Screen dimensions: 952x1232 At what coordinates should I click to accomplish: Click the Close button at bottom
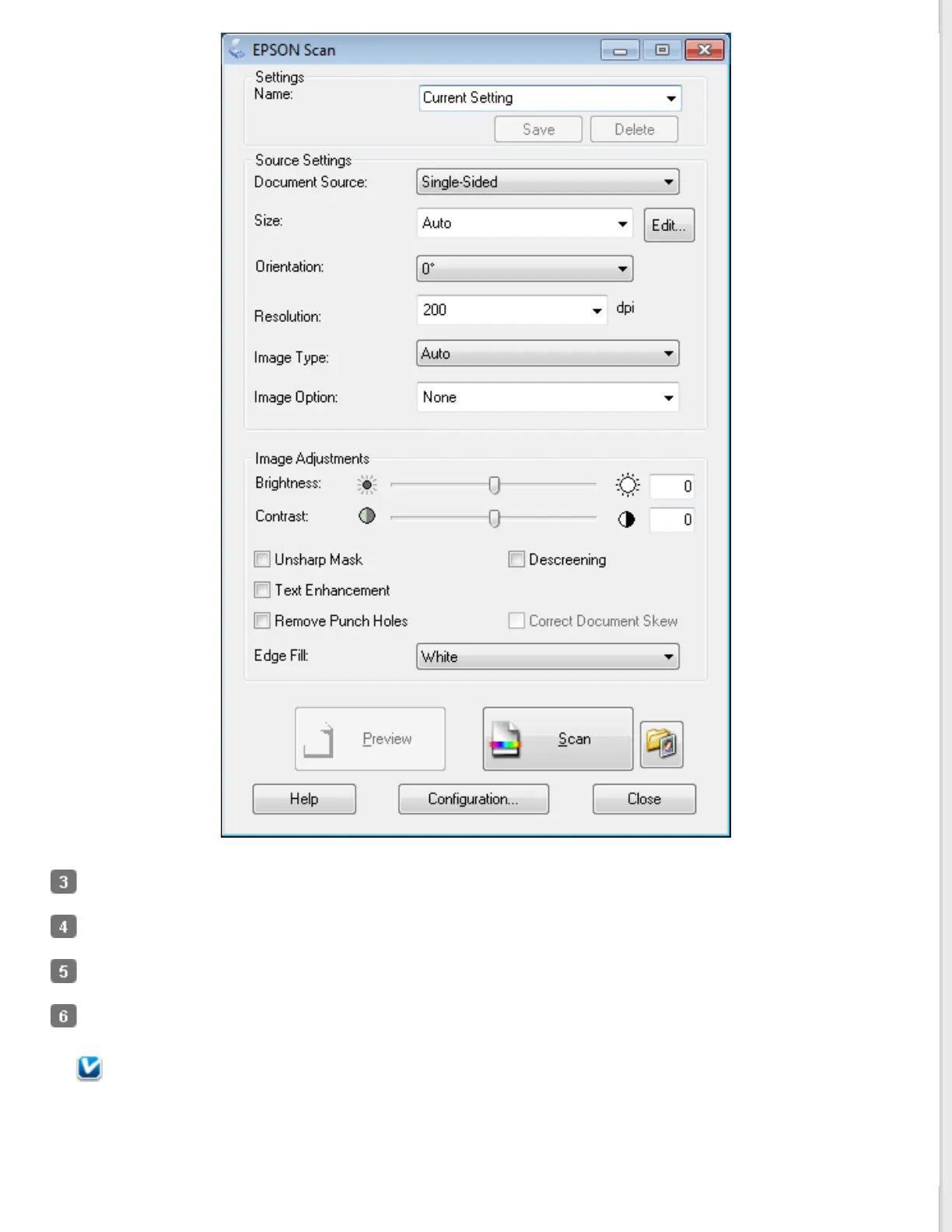tap(644, 799)
